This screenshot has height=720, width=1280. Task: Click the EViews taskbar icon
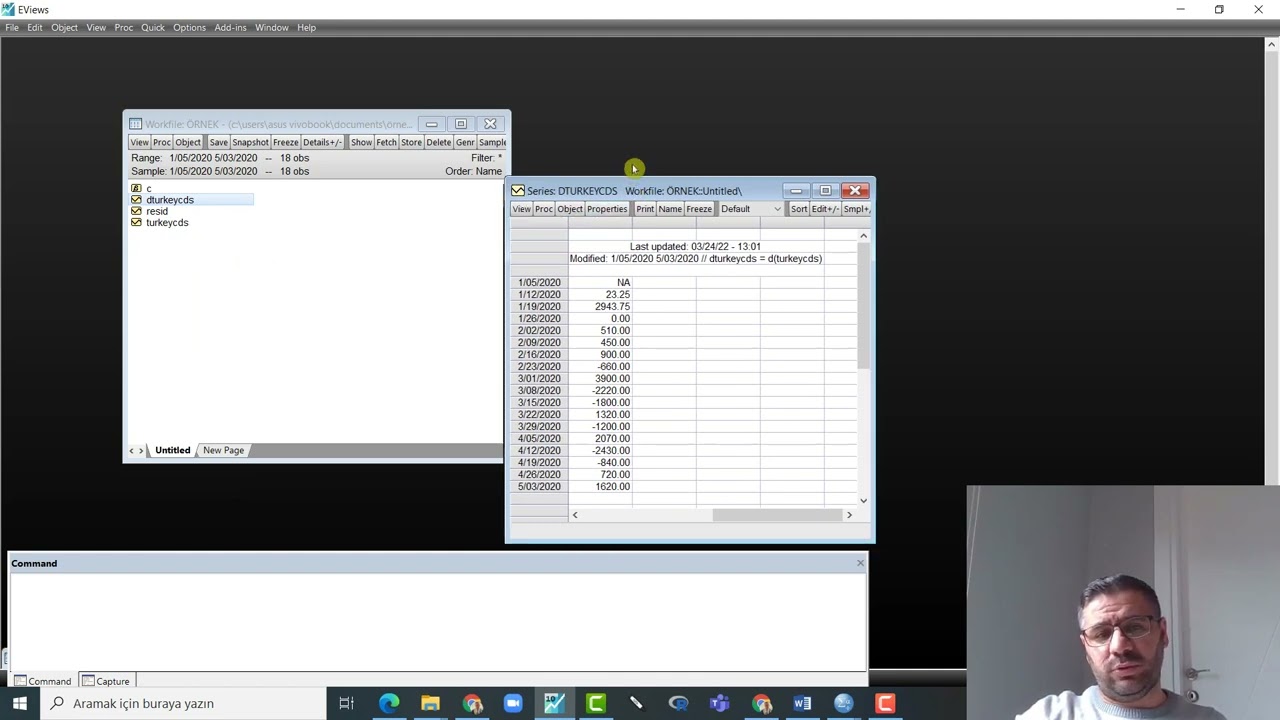[554, 703]
